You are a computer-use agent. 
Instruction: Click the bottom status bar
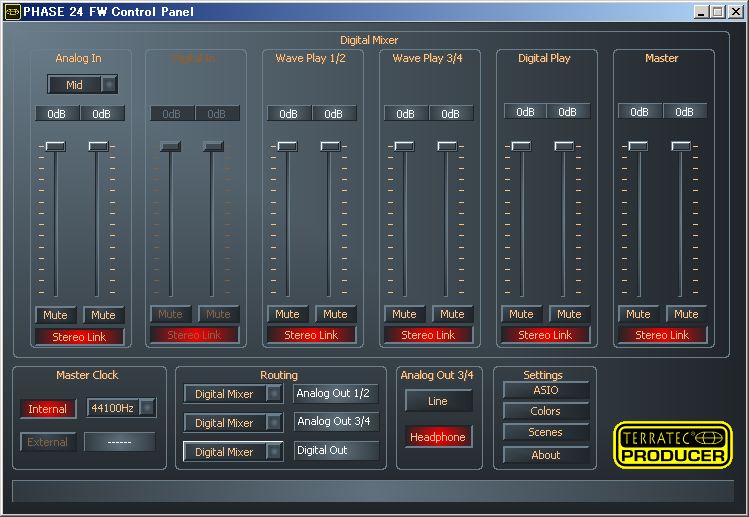coord(373,491)
